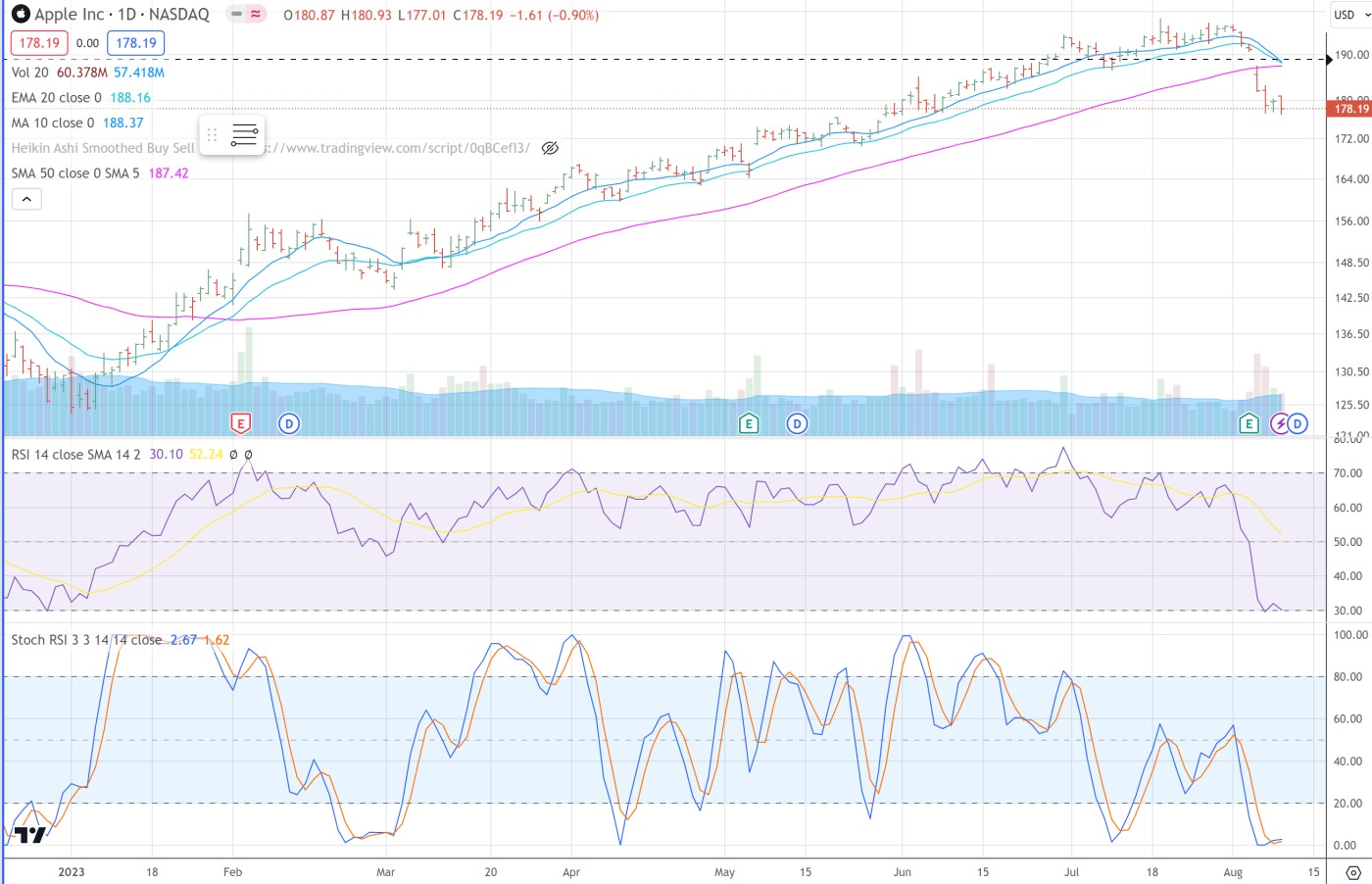Click the RSI average value 52.24

coord(206,455)
